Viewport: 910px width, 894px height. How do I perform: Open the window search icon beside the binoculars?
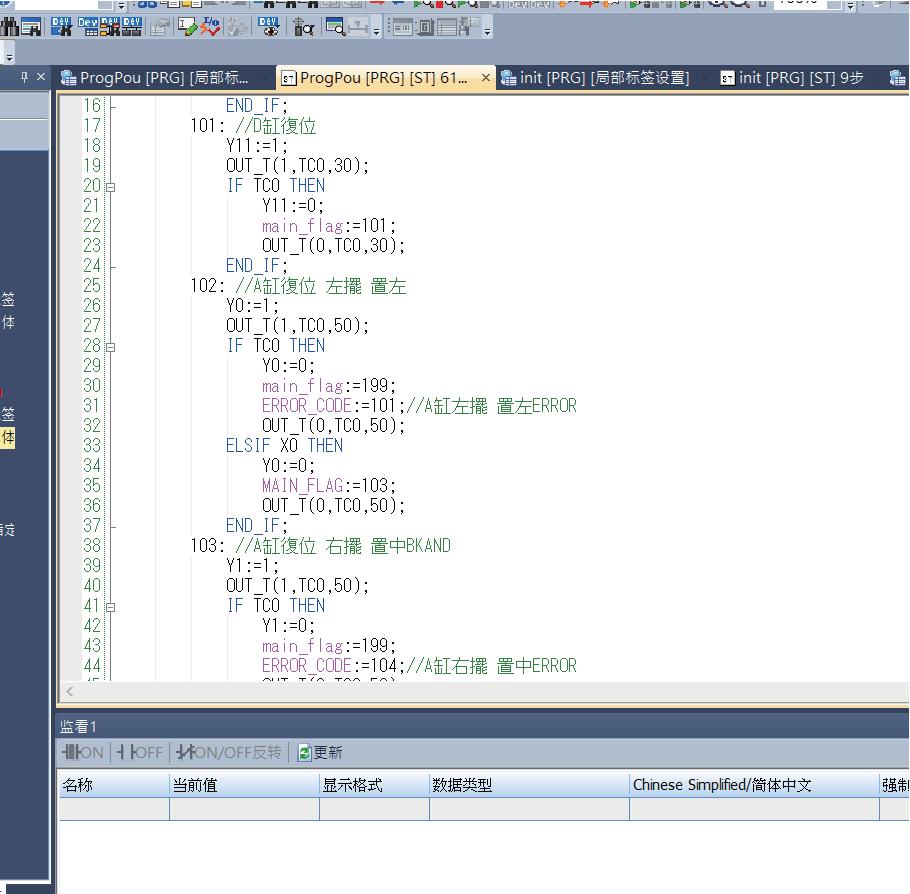coord(31,27)
